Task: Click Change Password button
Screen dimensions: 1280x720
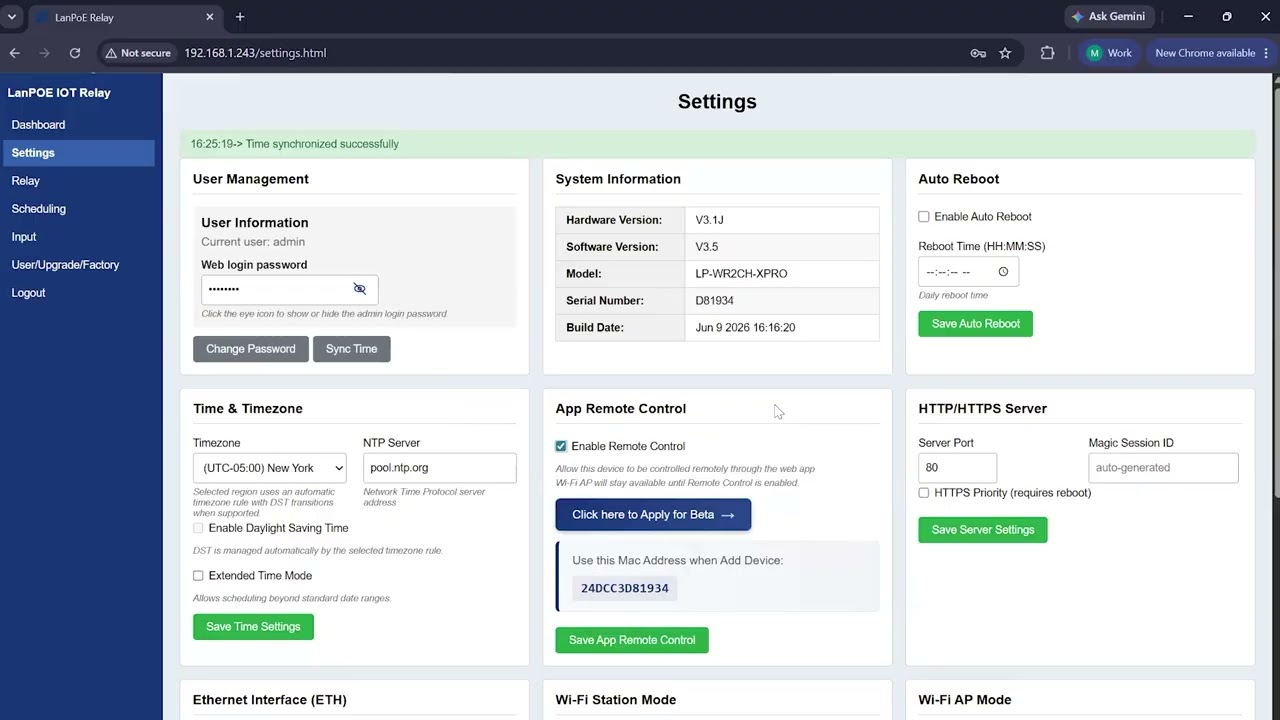Action: click(251, 349)
